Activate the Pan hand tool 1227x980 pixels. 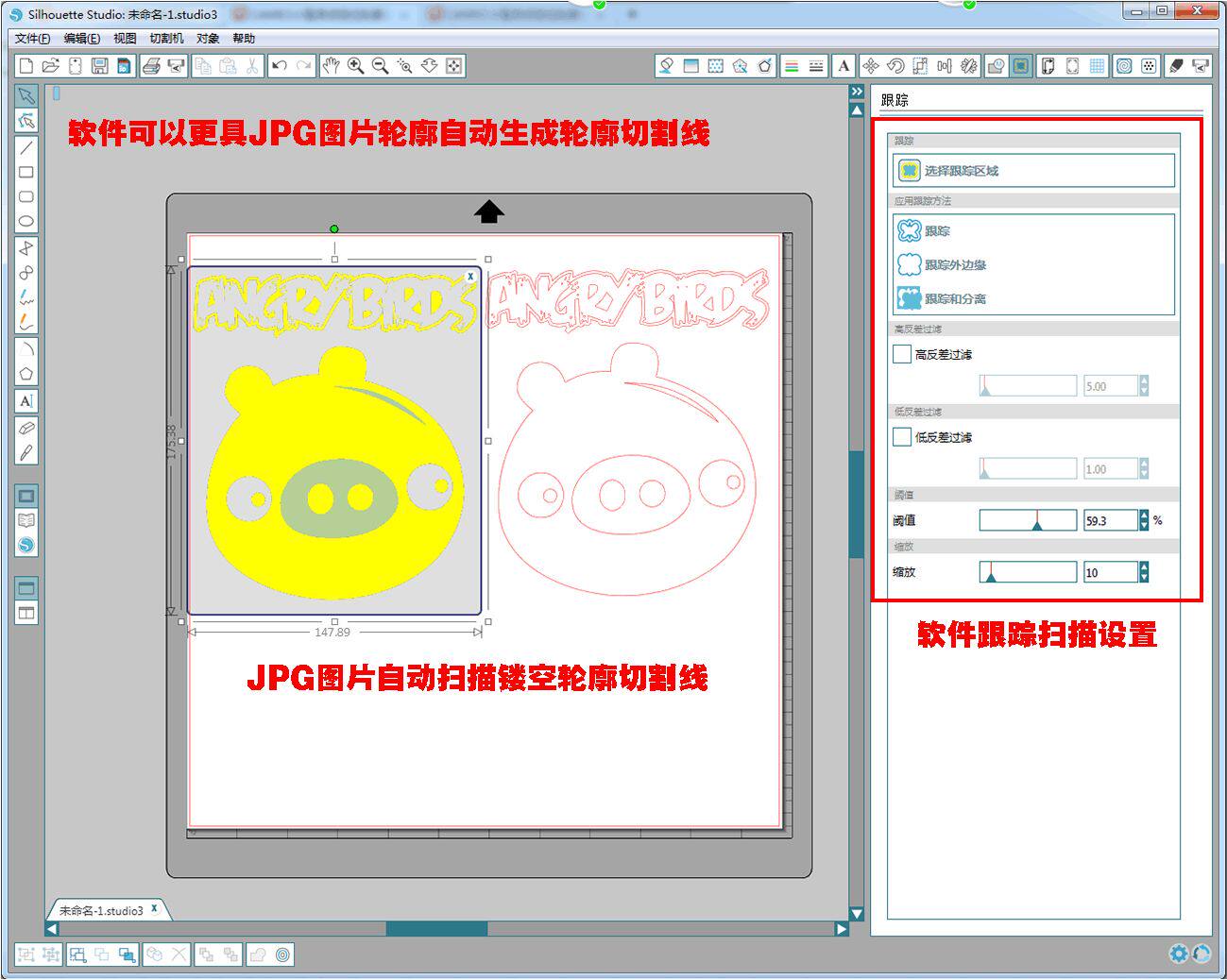(x=331, y=65)
